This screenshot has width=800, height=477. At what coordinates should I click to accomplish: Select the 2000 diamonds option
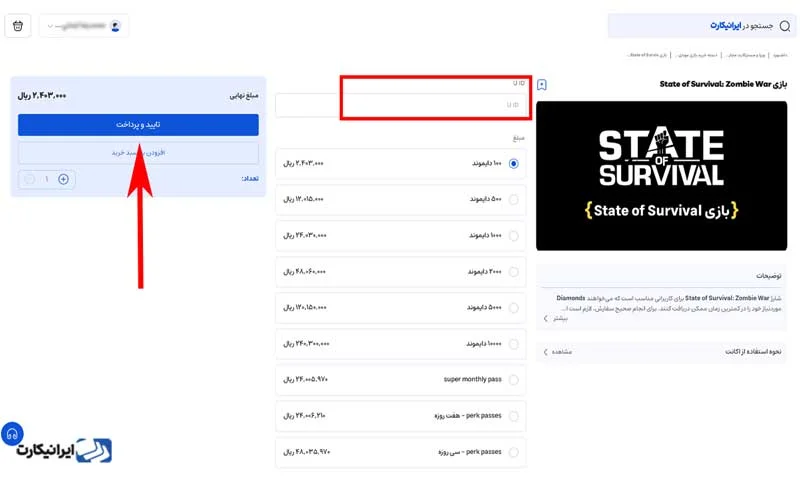[x=401, y=272]
